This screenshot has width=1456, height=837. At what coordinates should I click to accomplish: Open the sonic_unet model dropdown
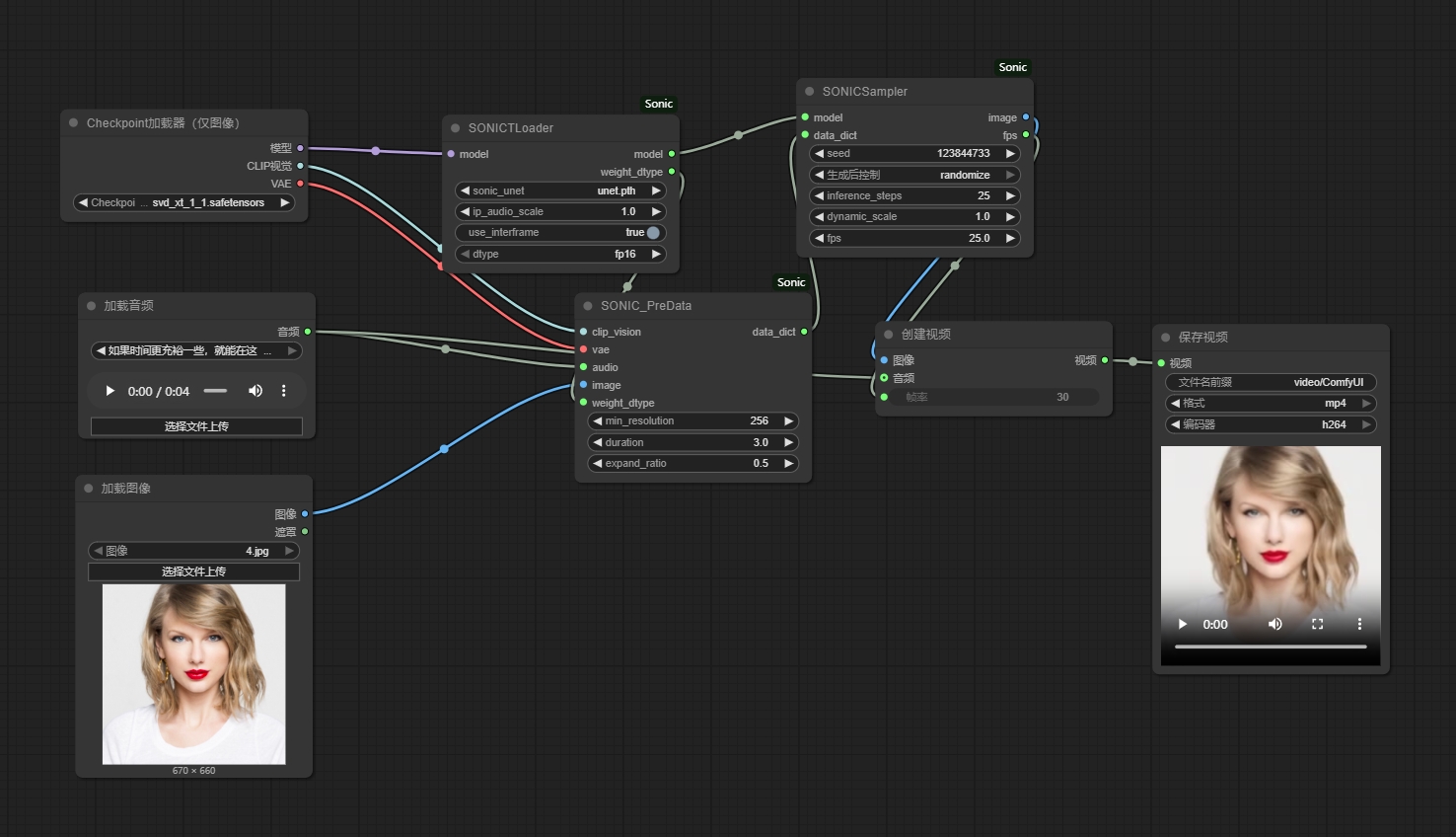(x=560, y=190)
